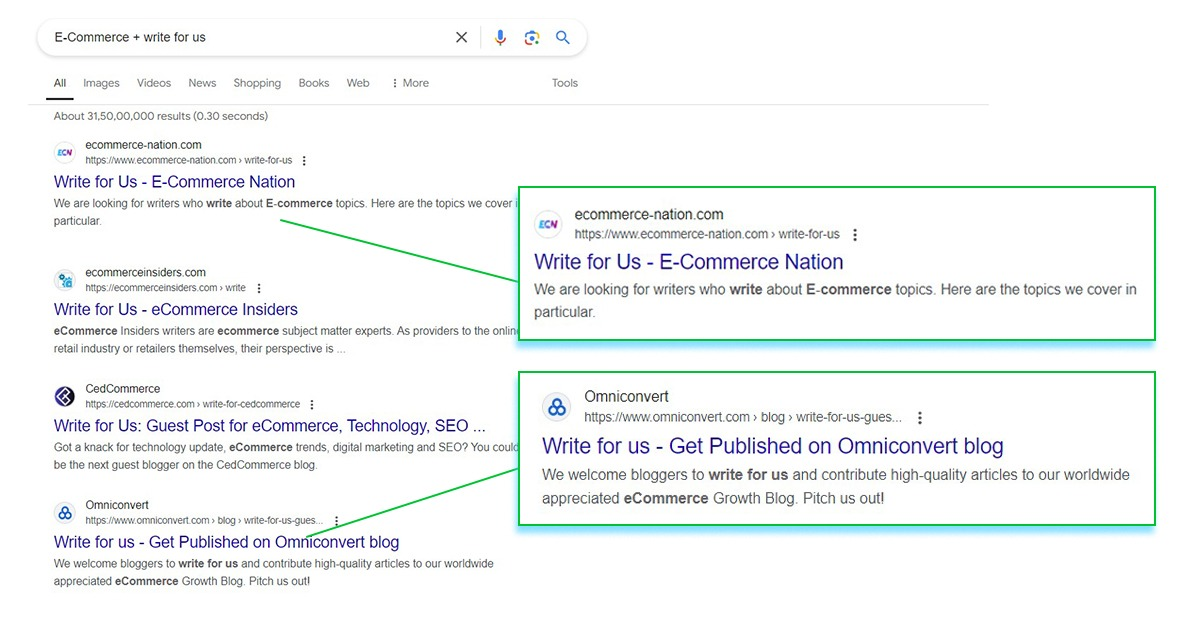Screen dimensions: 1200x628
Task: Open options dots beside ecommerceinsiders.com URL
Action: click(x=259, y=288)
